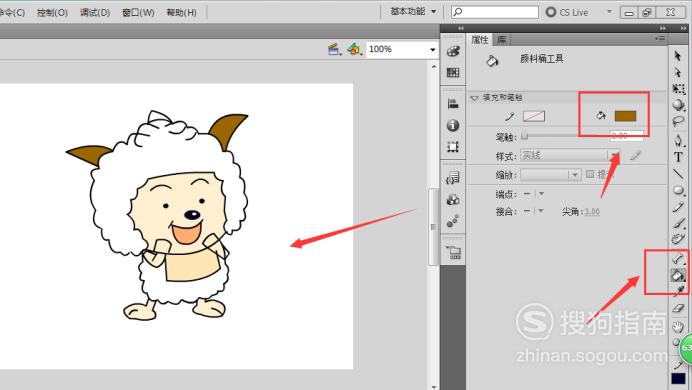Select the Paint Bucket tool

click(x=677, y=275)
